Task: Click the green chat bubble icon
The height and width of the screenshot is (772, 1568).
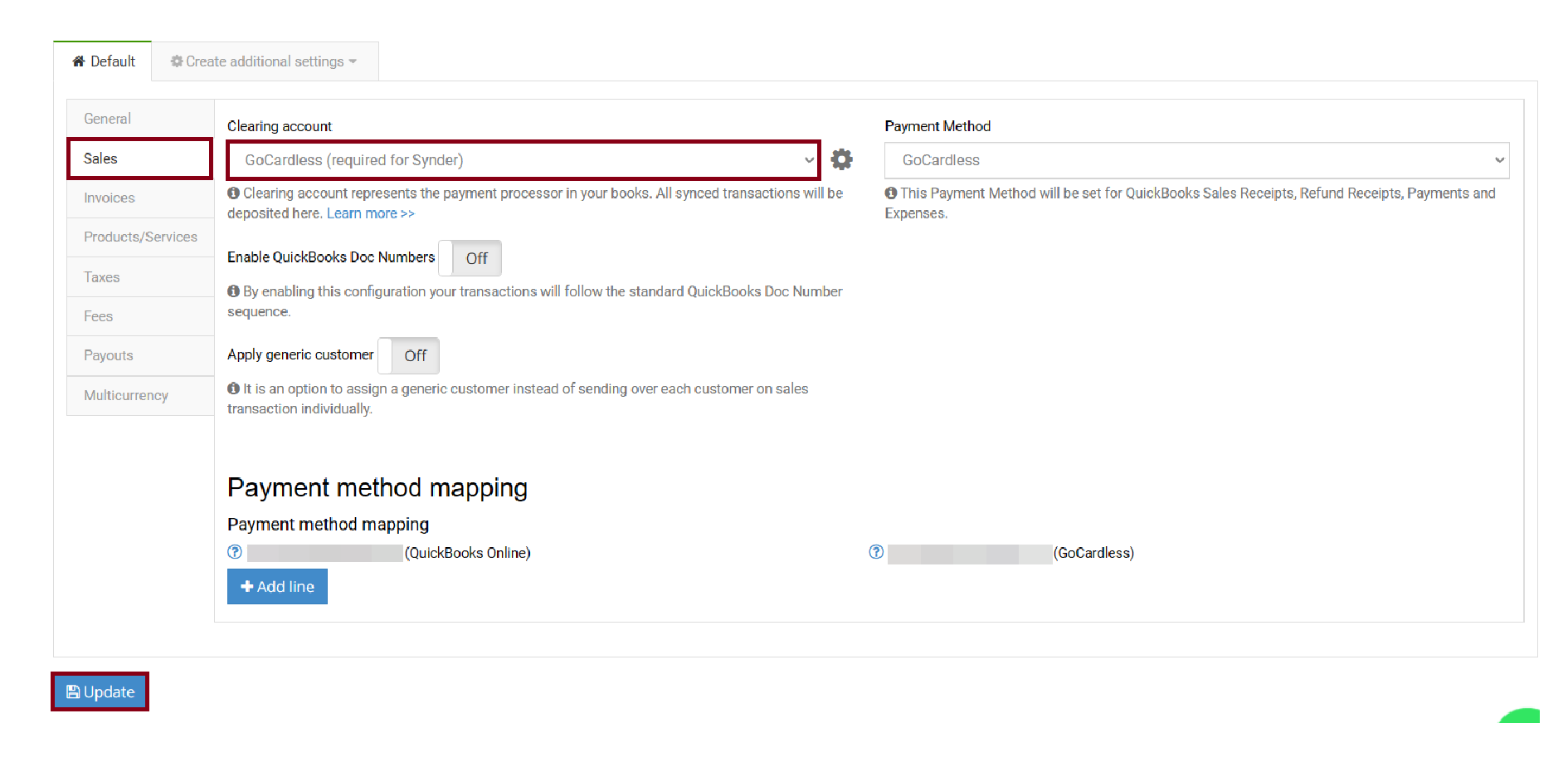Action: tap(1520, 716)
